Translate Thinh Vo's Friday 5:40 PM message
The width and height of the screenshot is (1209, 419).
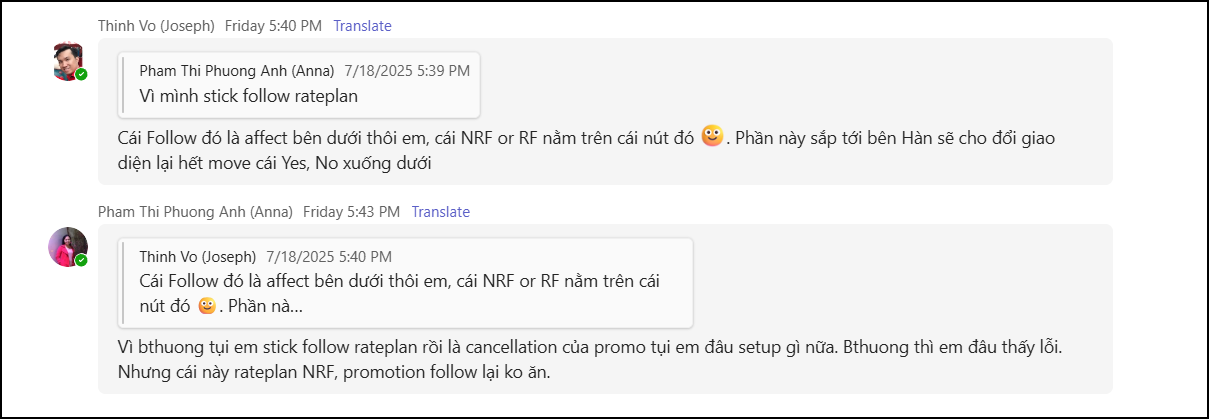click(x=362, y=26)
